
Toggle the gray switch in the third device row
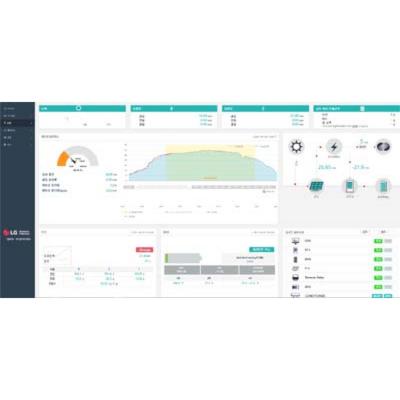point(388,259)
